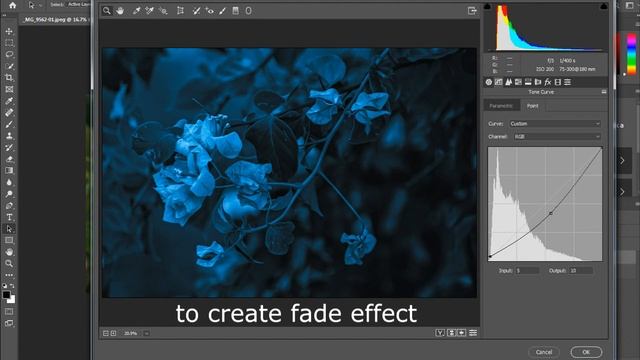Select the Targeted Adjustment tool
The image size is (640, 360).
point(163,11)
